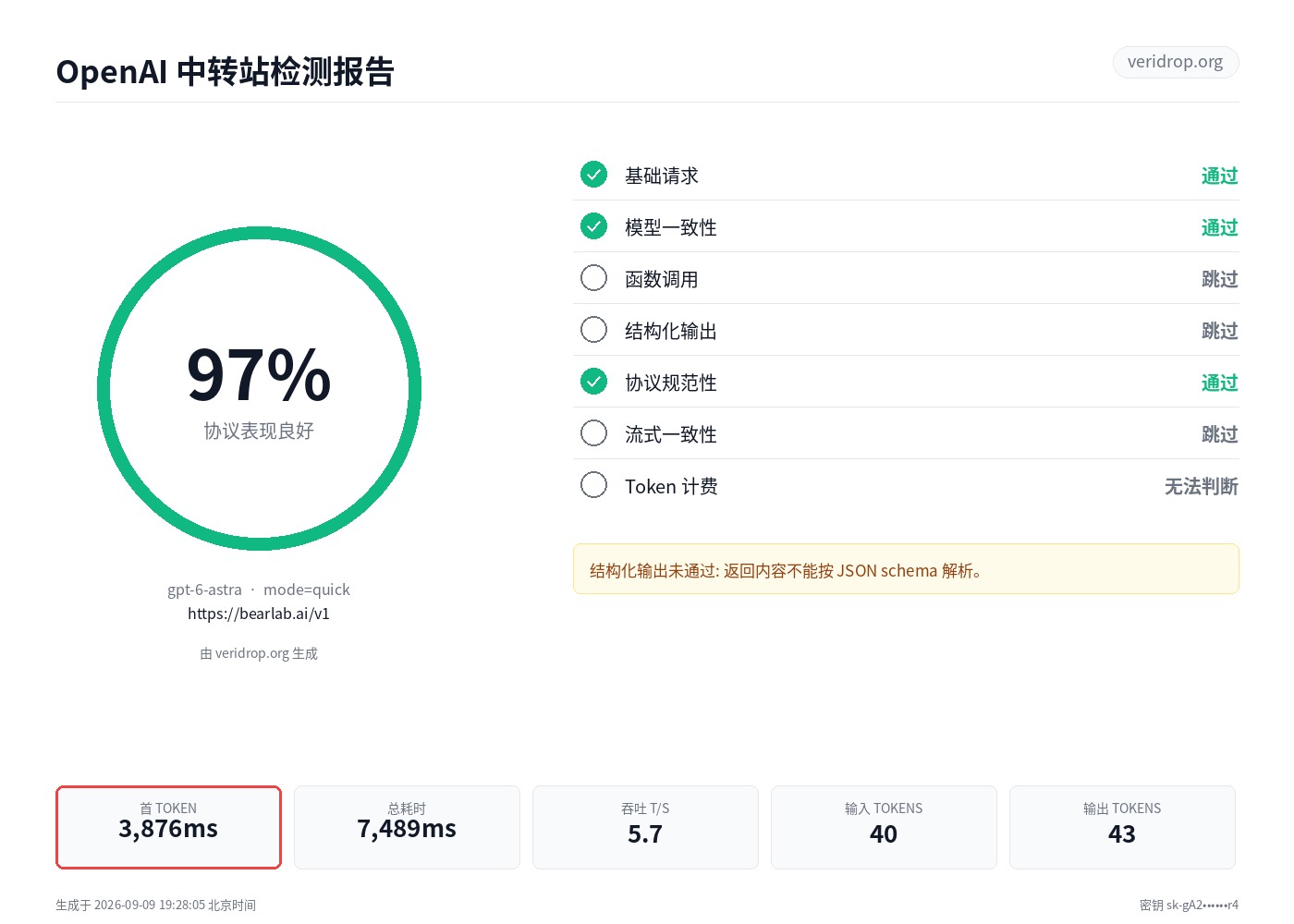Click the 无法判断 status for Token 计费
The height and width of the screenshot is (924, 1294).
(x=1201, y=486)
